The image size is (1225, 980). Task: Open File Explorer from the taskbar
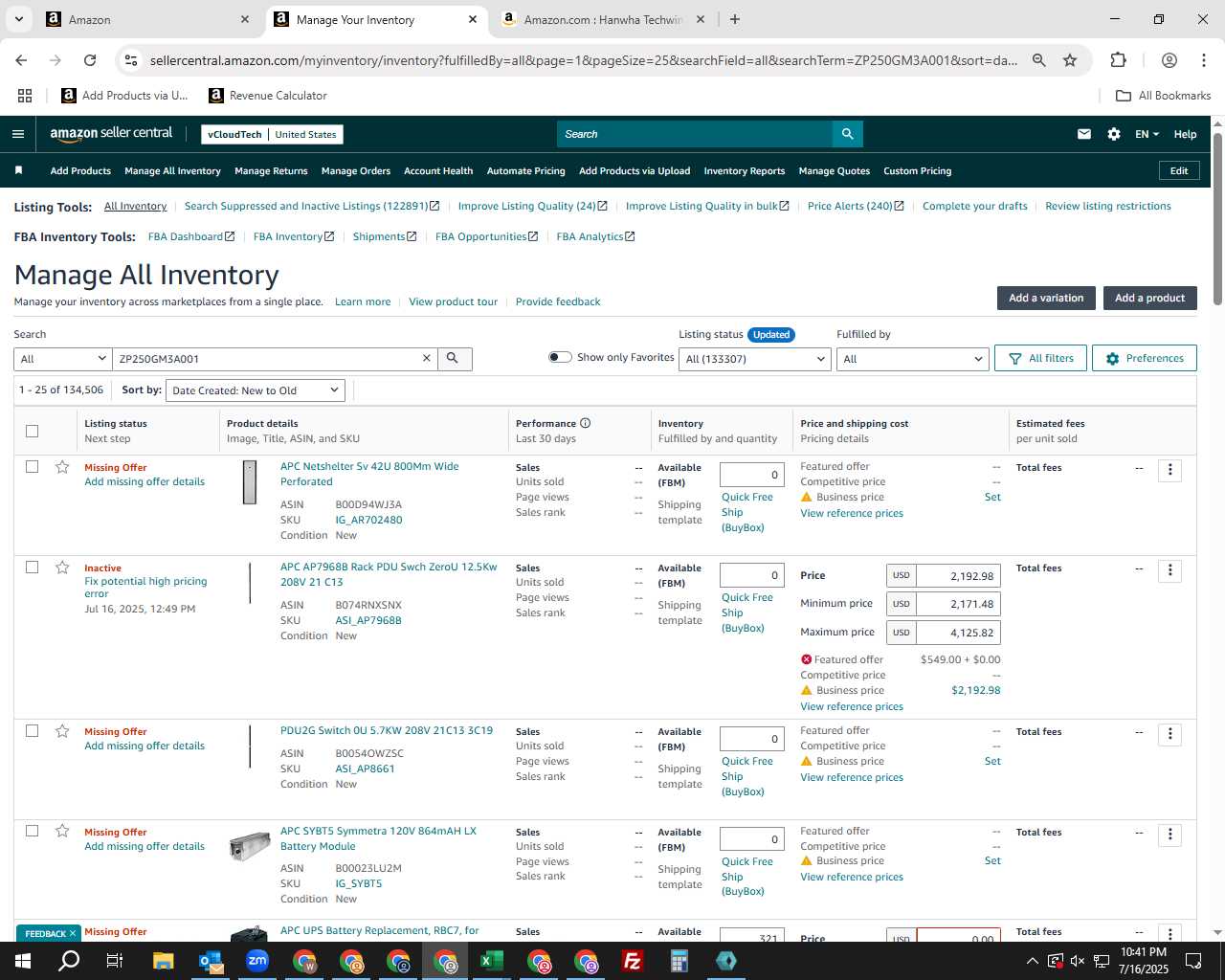click(x=163, y=961)
